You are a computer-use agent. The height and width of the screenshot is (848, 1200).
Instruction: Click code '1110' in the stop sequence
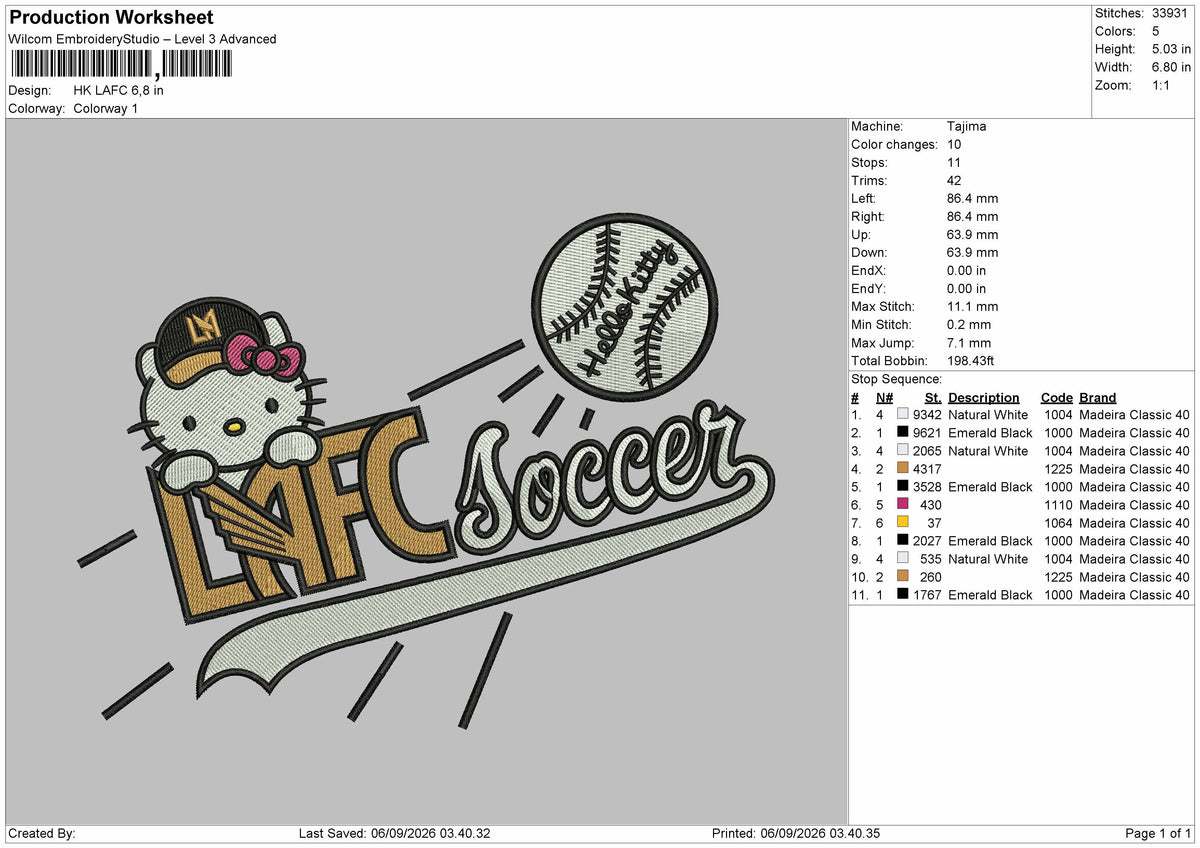[1058, 505]
